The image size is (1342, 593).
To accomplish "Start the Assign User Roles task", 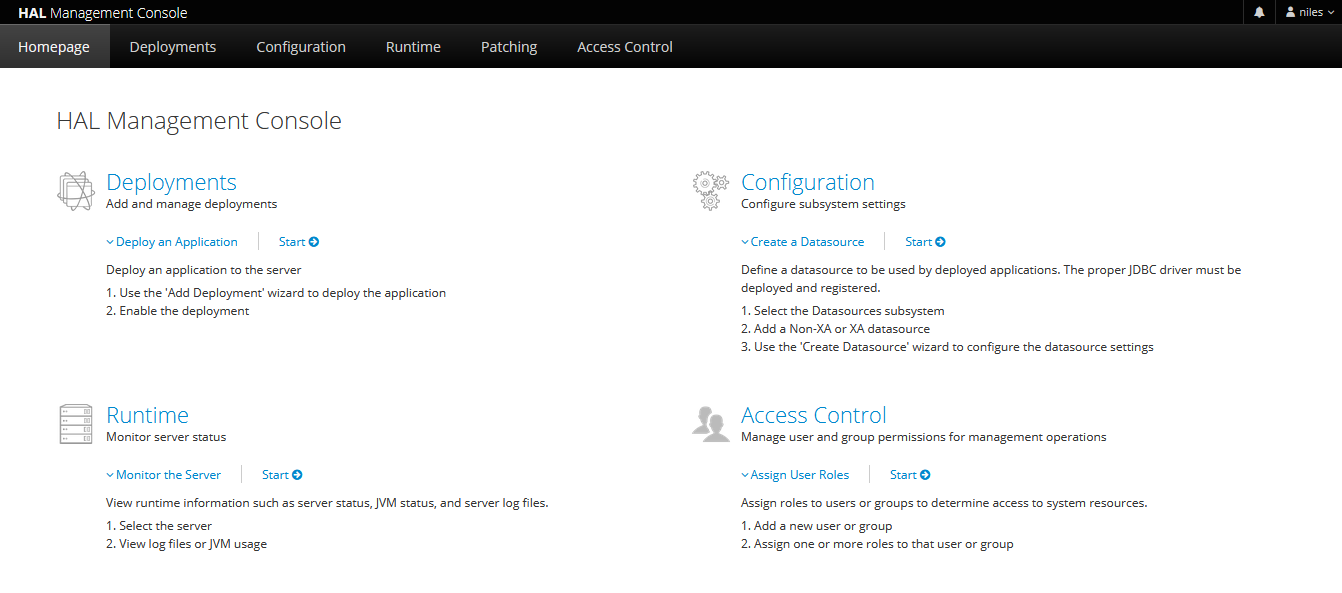I will point(910,475).
